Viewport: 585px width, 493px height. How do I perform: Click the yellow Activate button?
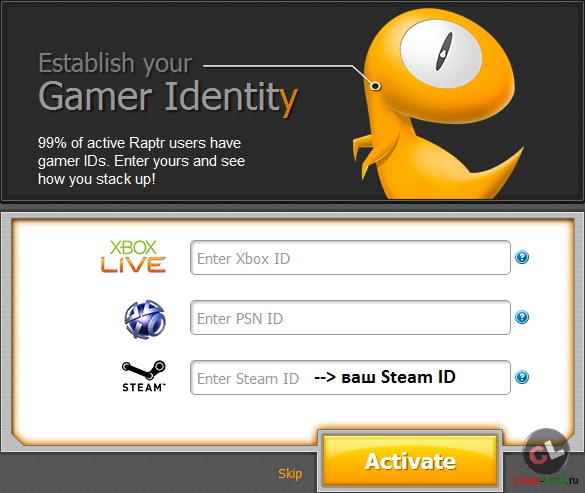tap(410, 462)
